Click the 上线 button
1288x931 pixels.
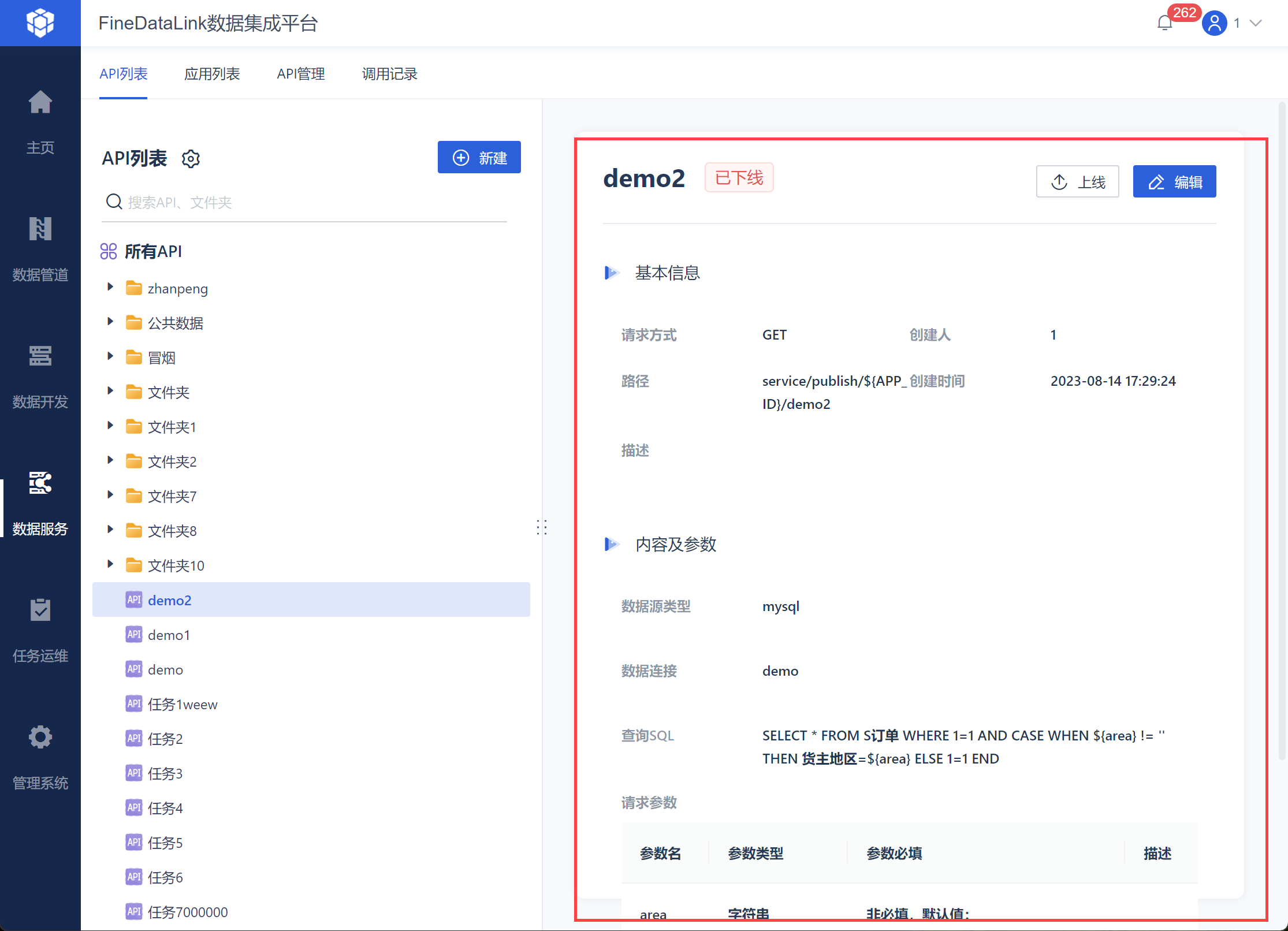(1078, 181)
